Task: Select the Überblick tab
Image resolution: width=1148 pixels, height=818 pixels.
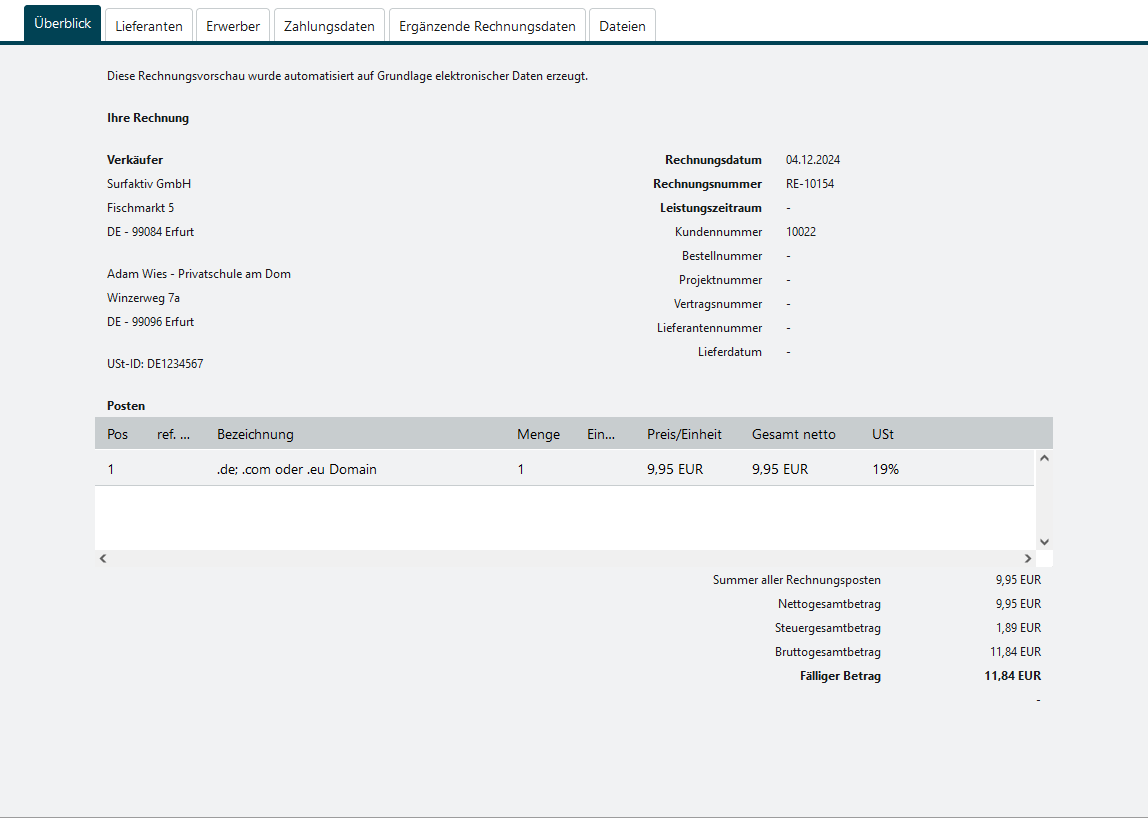Action: click(x=63, y=24)
